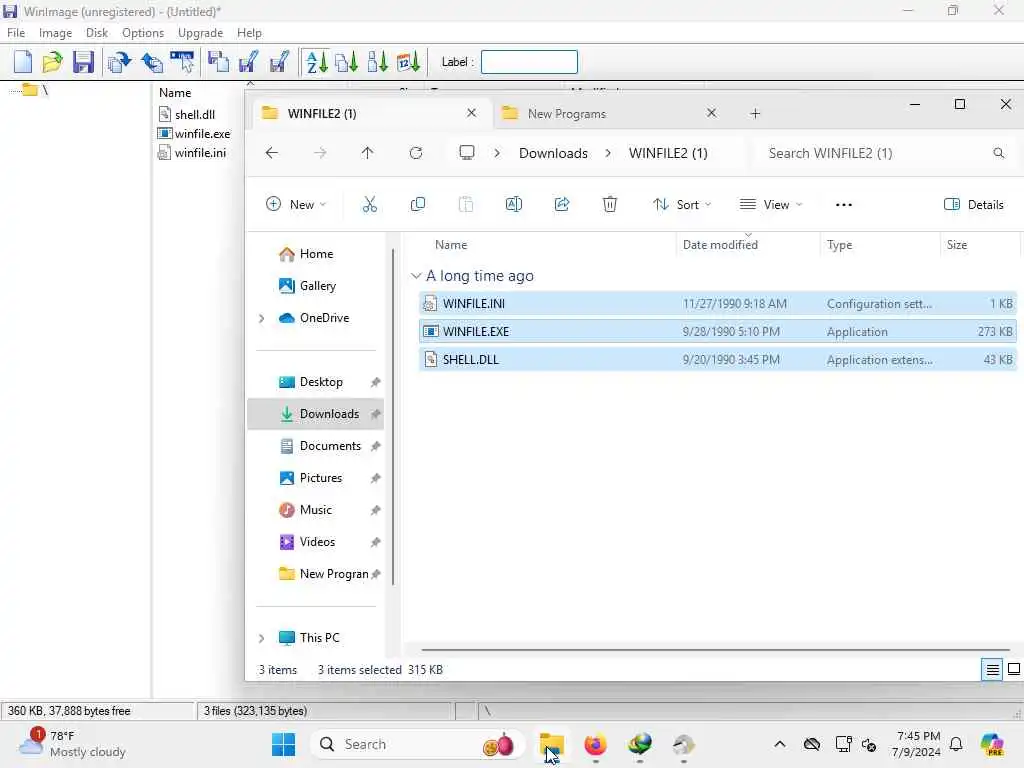1024x768 pixels.
Task: Open the Image menu in WinImage
Action: coord(56,33)
